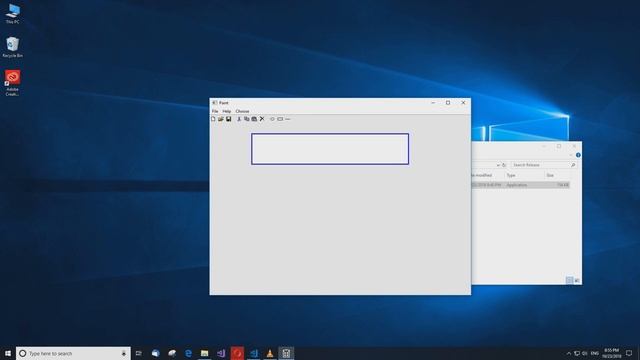Click the active Paint app icon in taskbar

(286, 353)
